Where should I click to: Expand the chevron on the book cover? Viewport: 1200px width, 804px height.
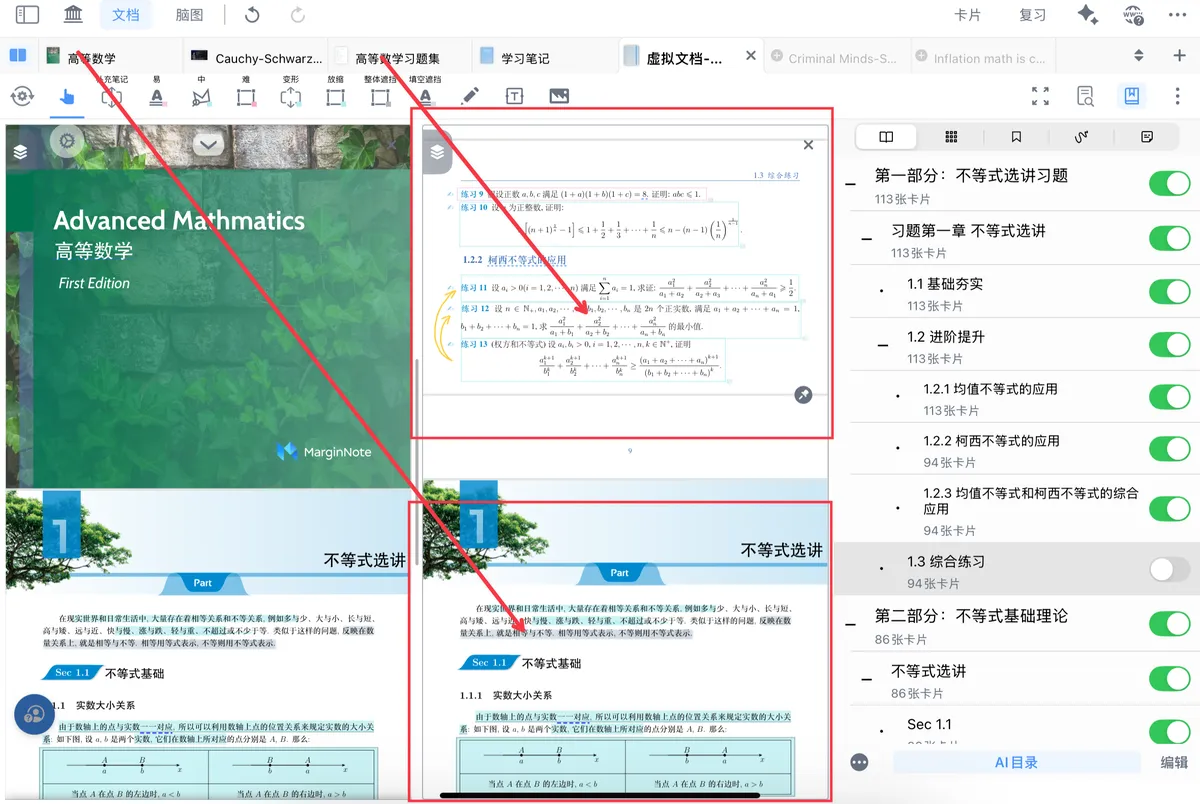coord(208,145)
